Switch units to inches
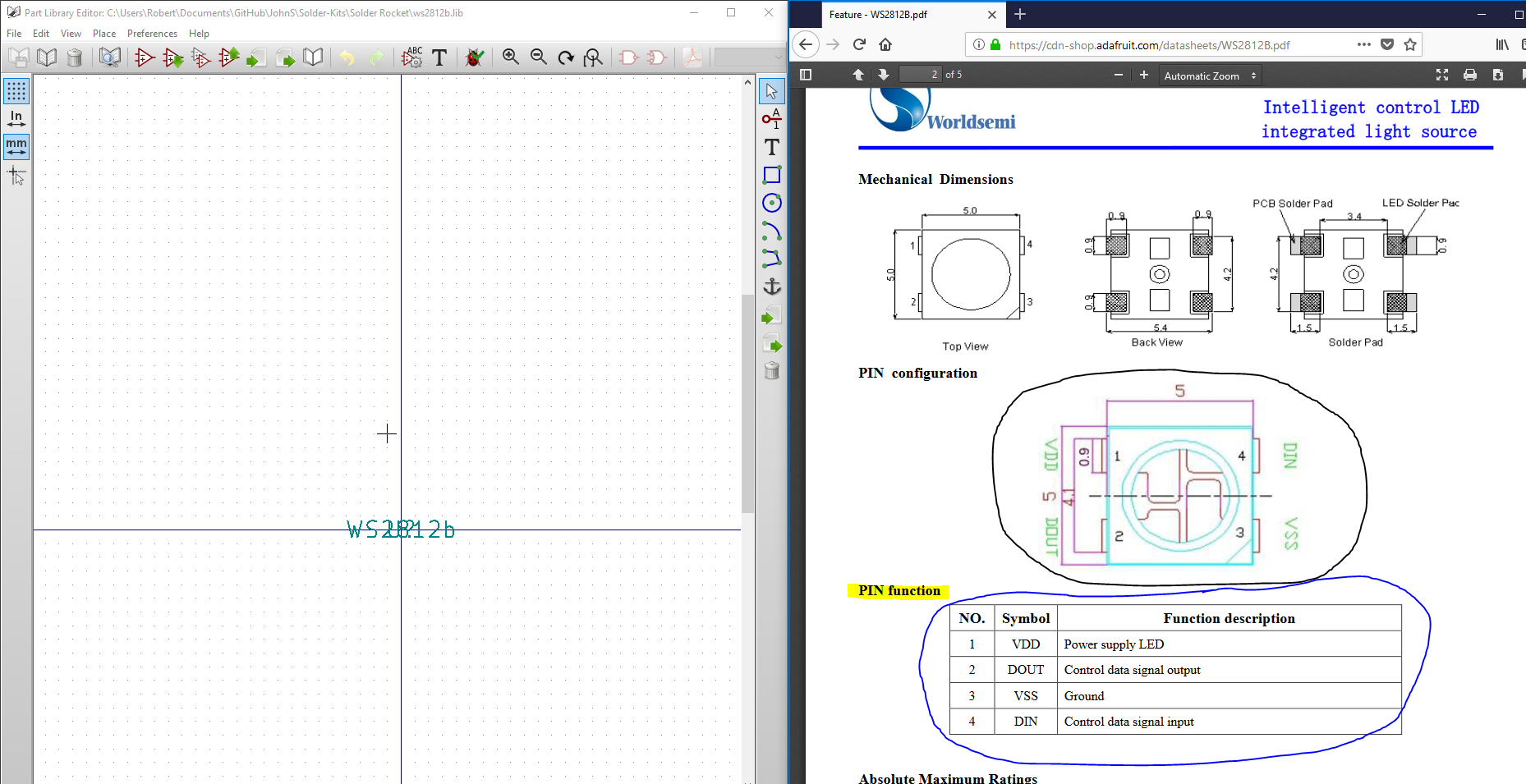1526x784 pixels. tap(16, 119)
